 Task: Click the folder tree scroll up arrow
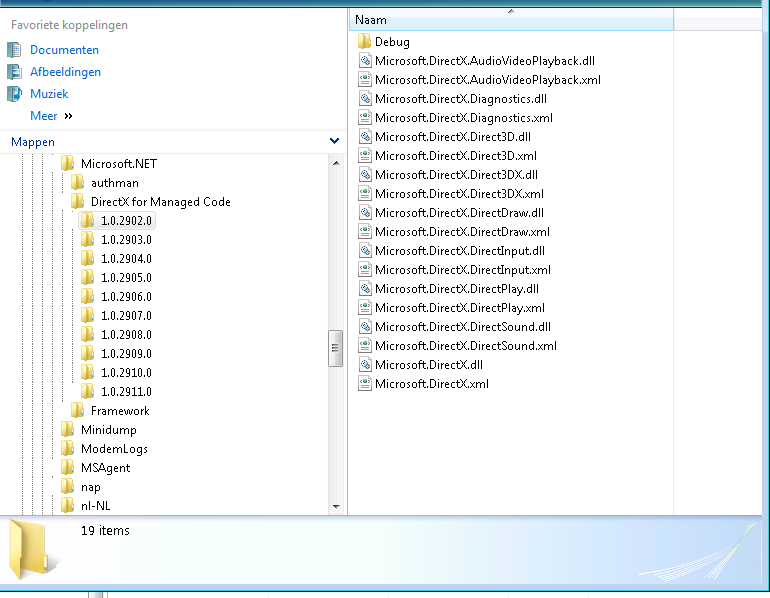pos(336,163)
